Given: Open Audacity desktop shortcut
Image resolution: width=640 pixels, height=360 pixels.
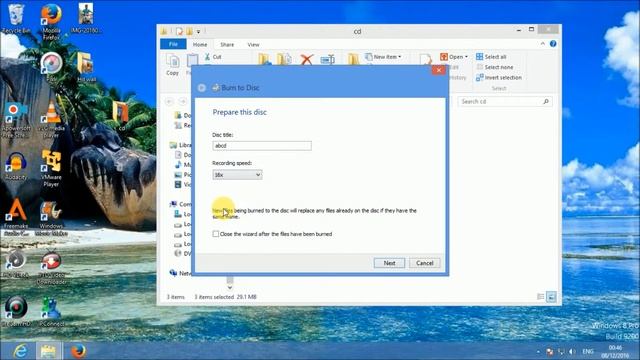Looking at the screenshot, I should pos(16,167).
